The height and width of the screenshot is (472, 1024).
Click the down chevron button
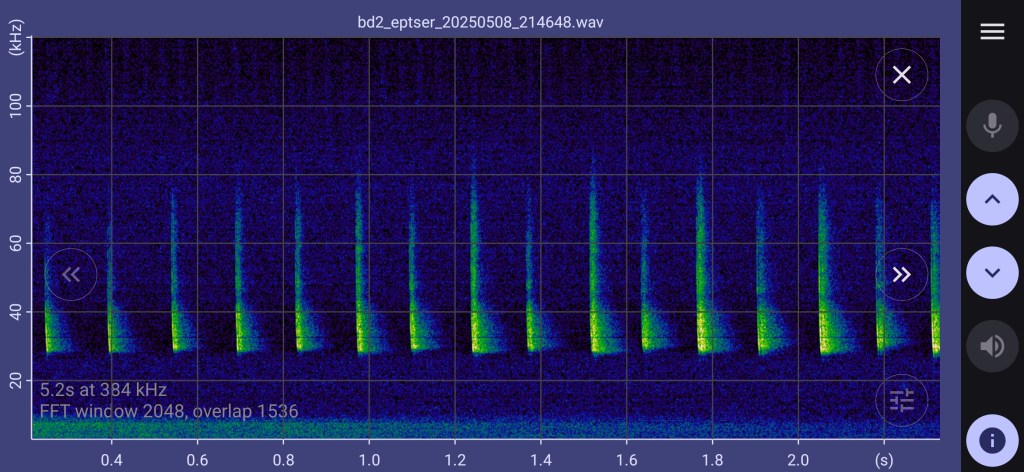point(991,273)
